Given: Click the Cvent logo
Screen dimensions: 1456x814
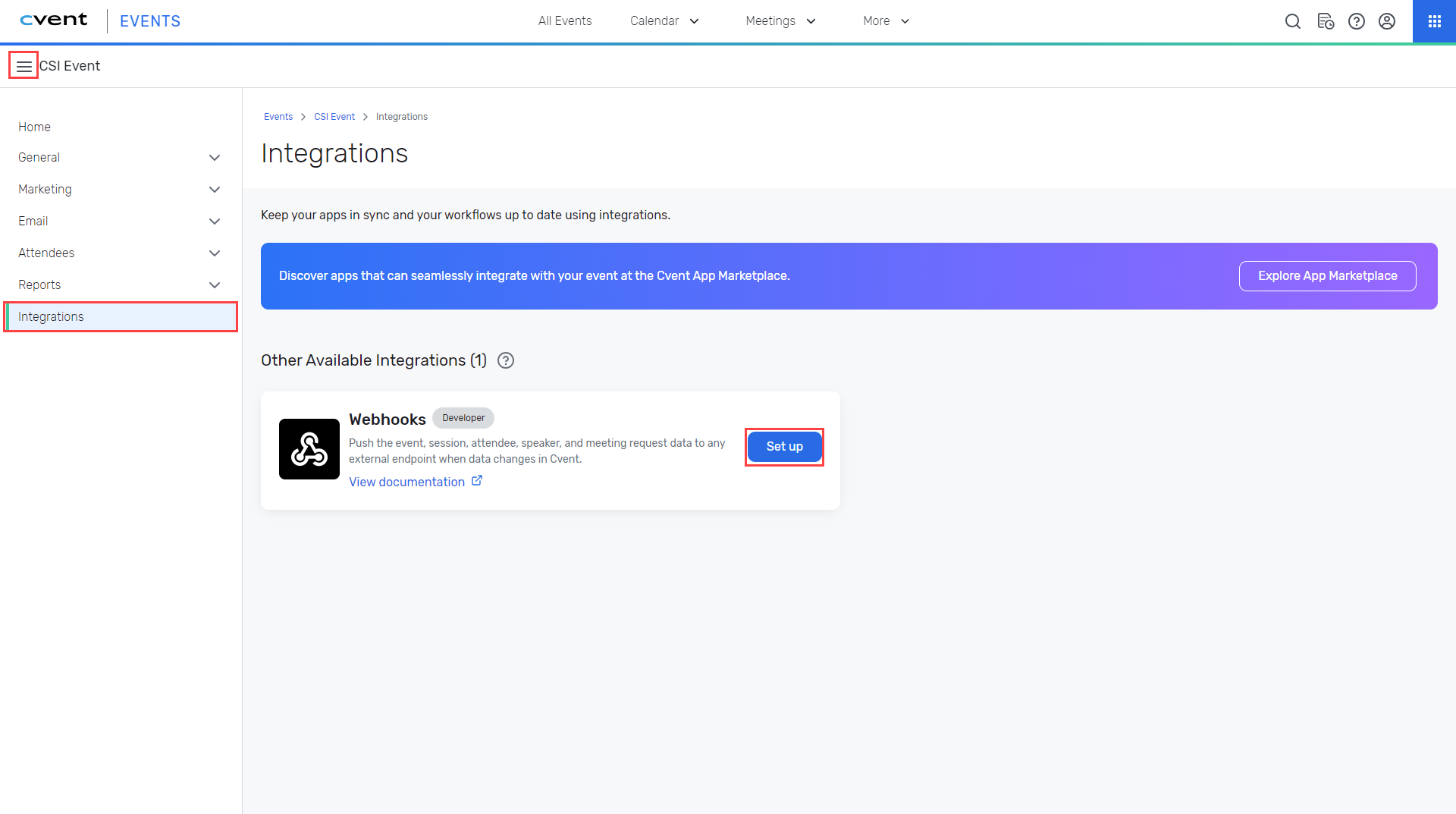Looking at the screenshot, I should coord(54,20).
